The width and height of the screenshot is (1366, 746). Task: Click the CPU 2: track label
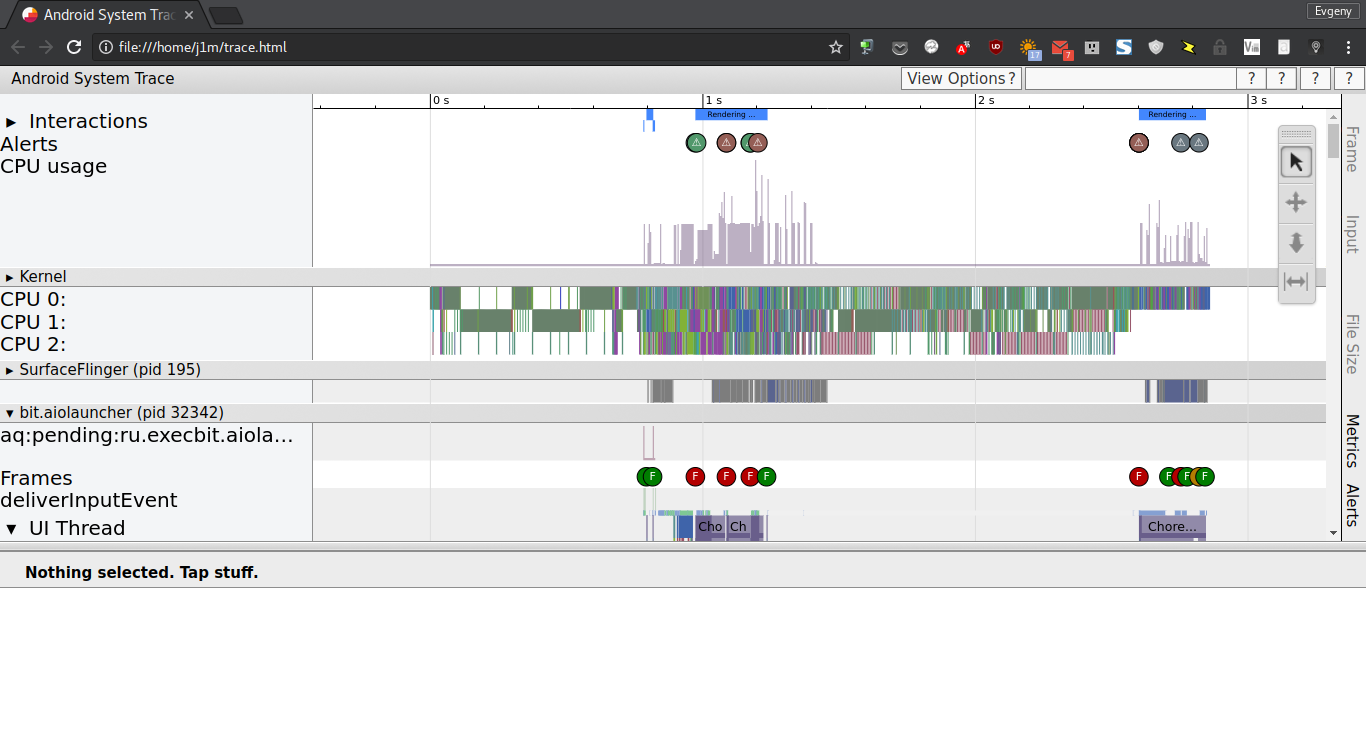[x=33, y=344]
